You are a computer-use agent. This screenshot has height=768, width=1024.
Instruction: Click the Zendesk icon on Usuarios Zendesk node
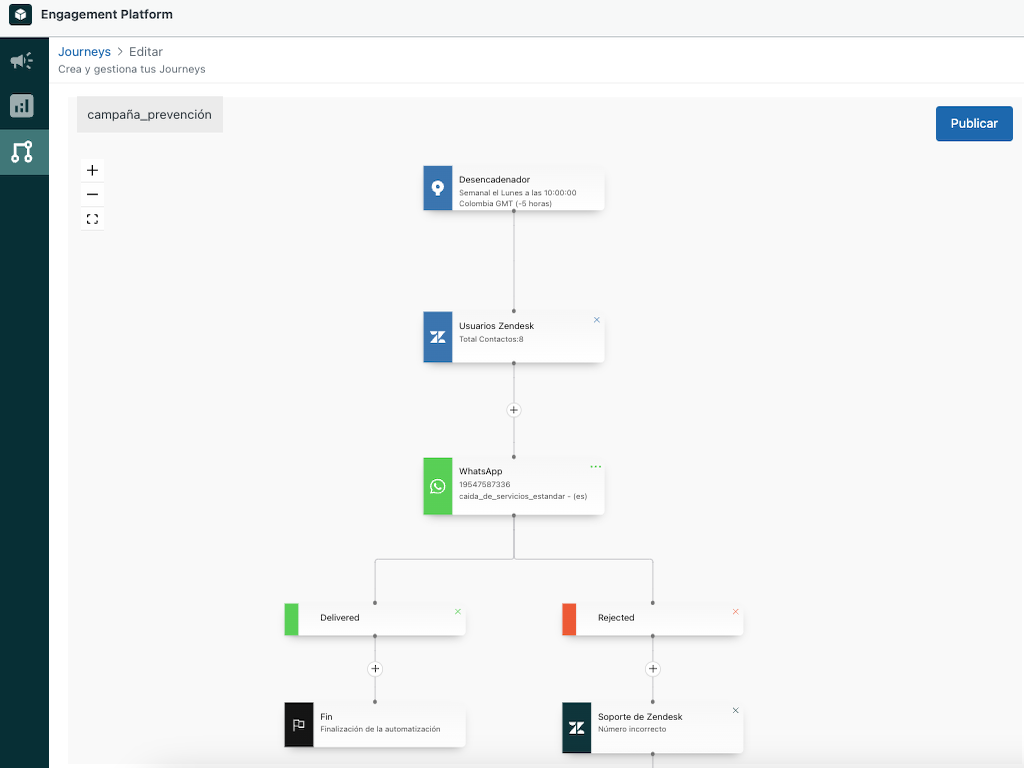point(437,337)
